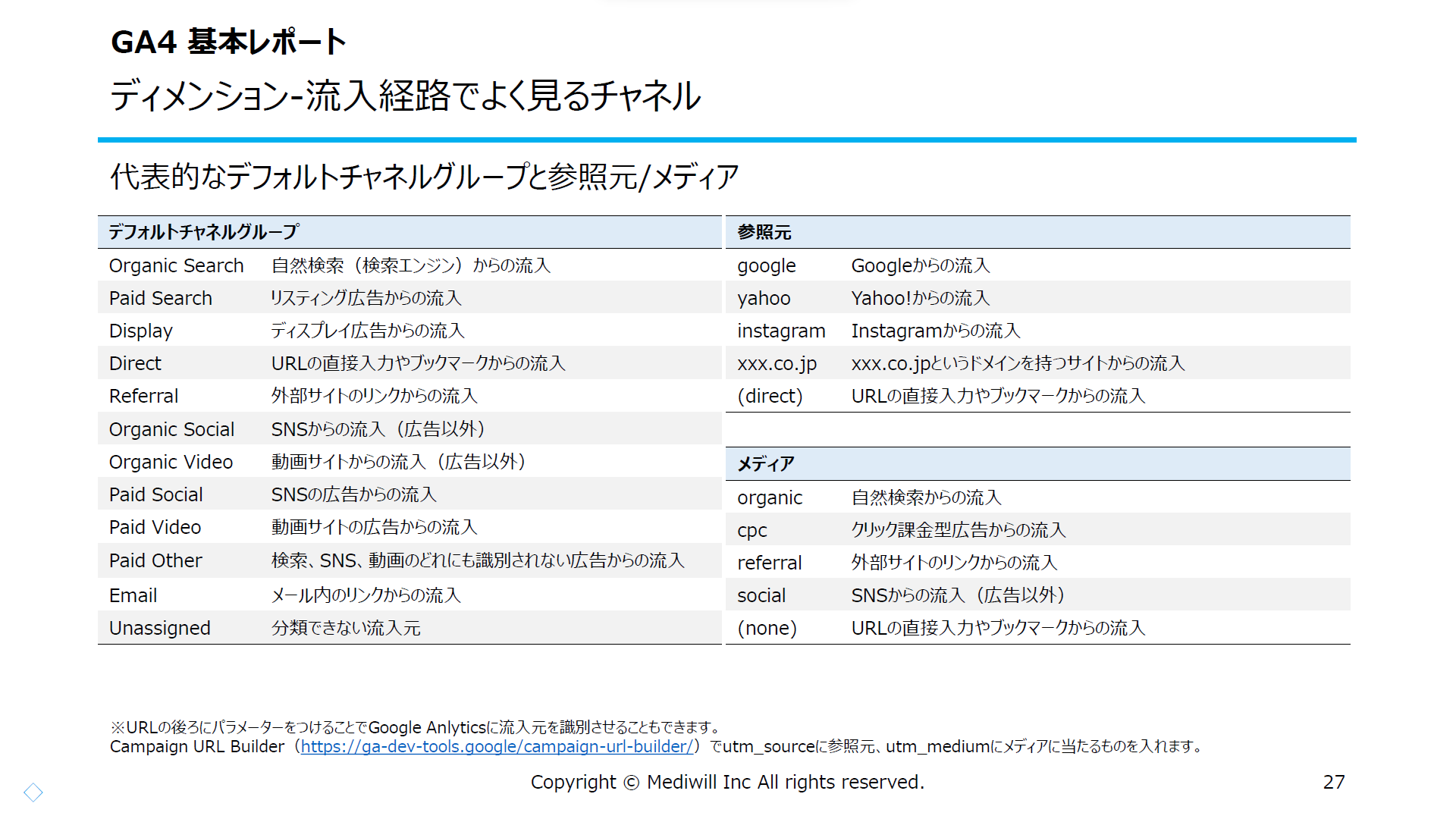Screen dimensions: 1456x819
Task: Click the 'instagram' source cell
Action: (781, 331)
